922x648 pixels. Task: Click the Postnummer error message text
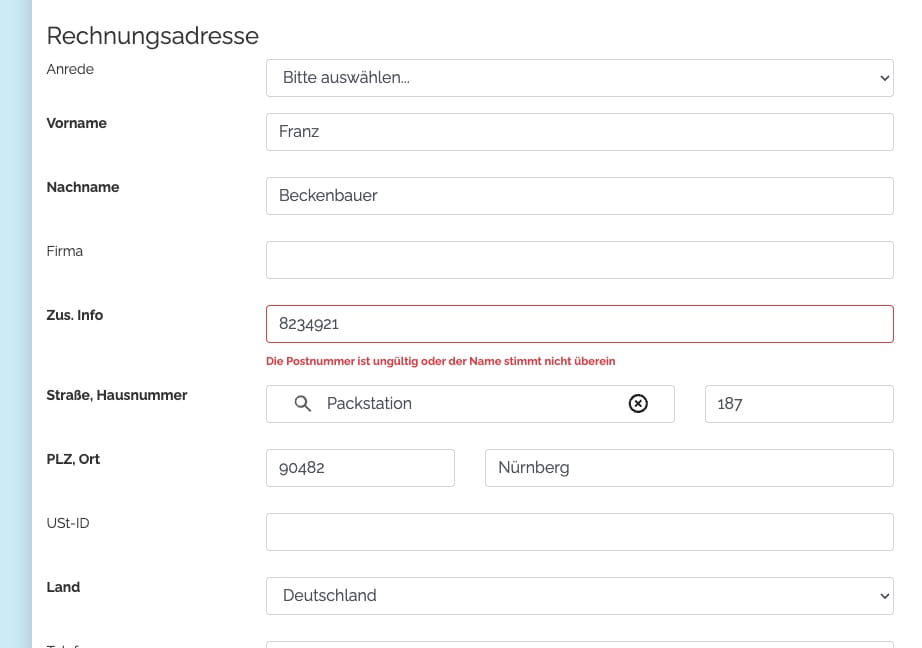pos(440,361)
